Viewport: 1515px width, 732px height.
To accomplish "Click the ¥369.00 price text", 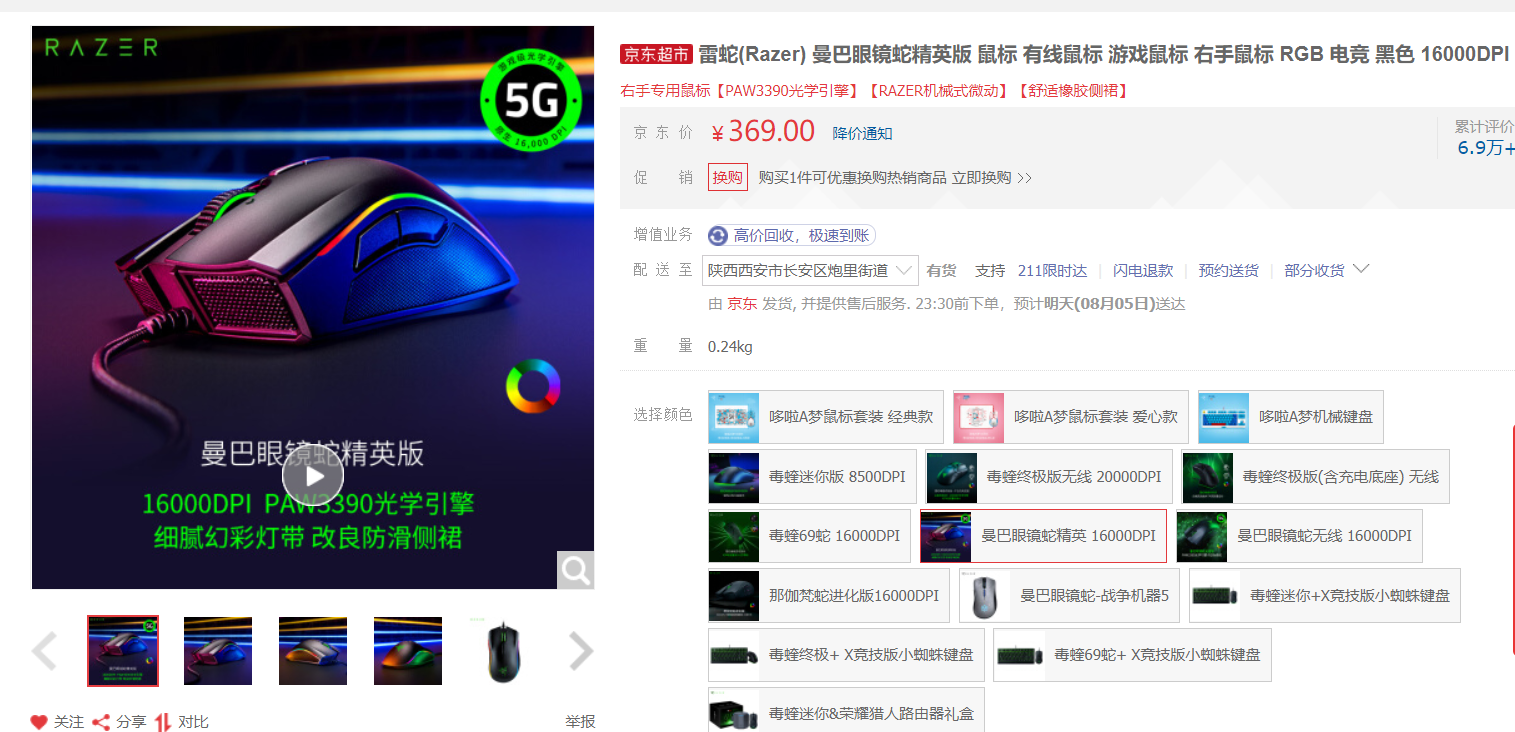I will click(x=763, y=131).
